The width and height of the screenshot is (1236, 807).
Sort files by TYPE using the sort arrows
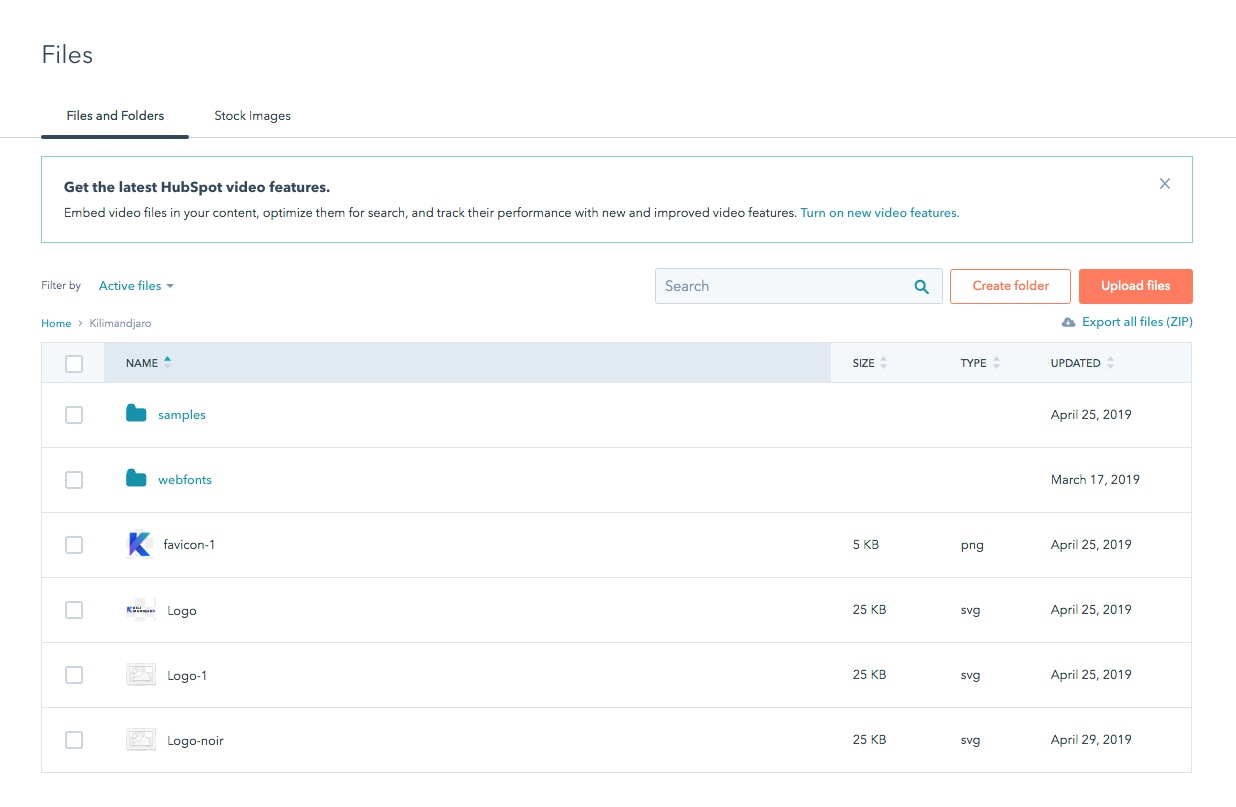(996, 362)
